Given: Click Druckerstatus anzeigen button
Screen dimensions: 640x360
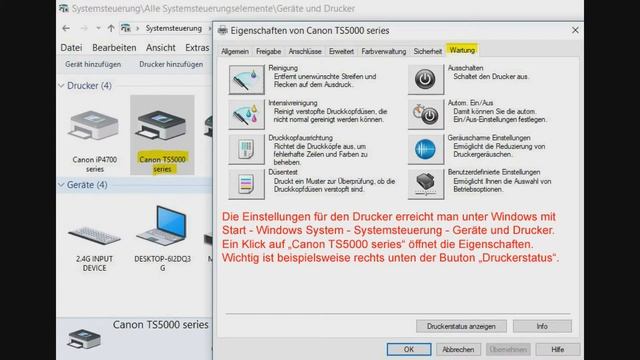Looking at the screenshot, I should click(461, 326).
